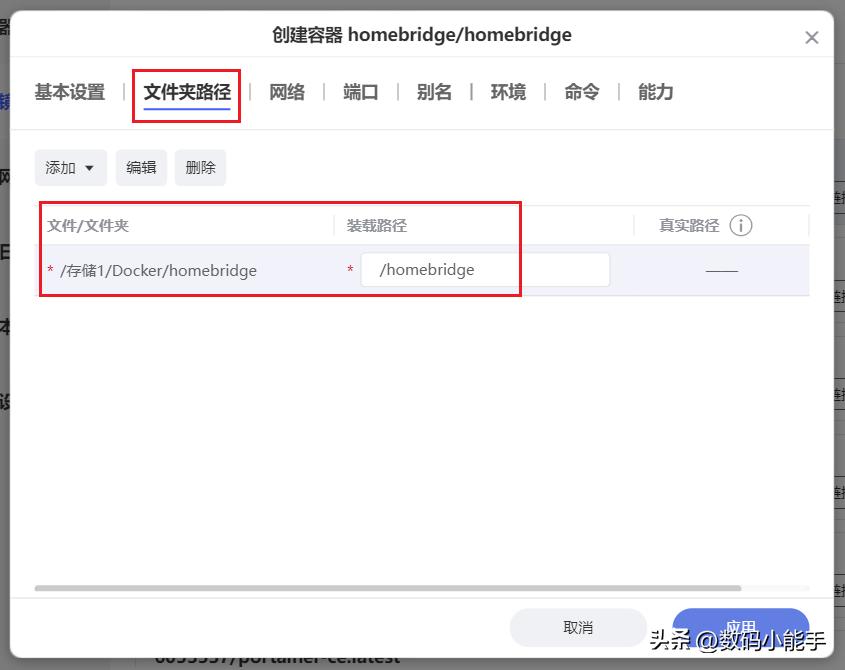Open the 别名 tab
Image resolution: width=845 pixels, height=670 pixels.
pos(434,92)
